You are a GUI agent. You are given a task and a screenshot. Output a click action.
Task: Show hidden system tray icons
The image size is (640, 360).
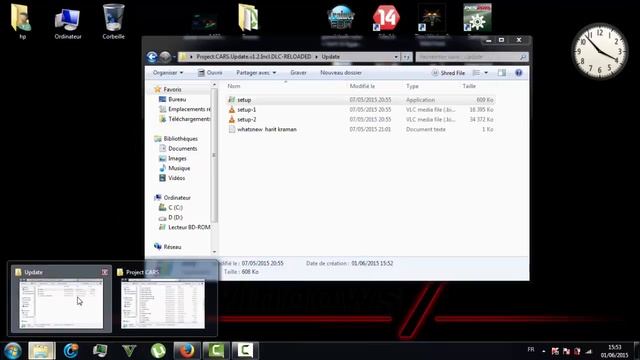coord(544,351)
